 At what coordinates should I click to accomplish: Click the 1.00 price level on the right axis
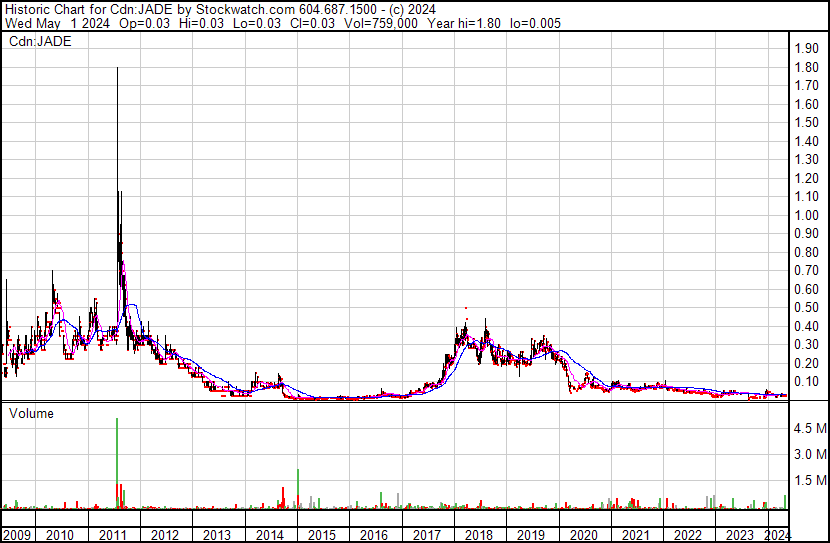click(x=807, y=215)
